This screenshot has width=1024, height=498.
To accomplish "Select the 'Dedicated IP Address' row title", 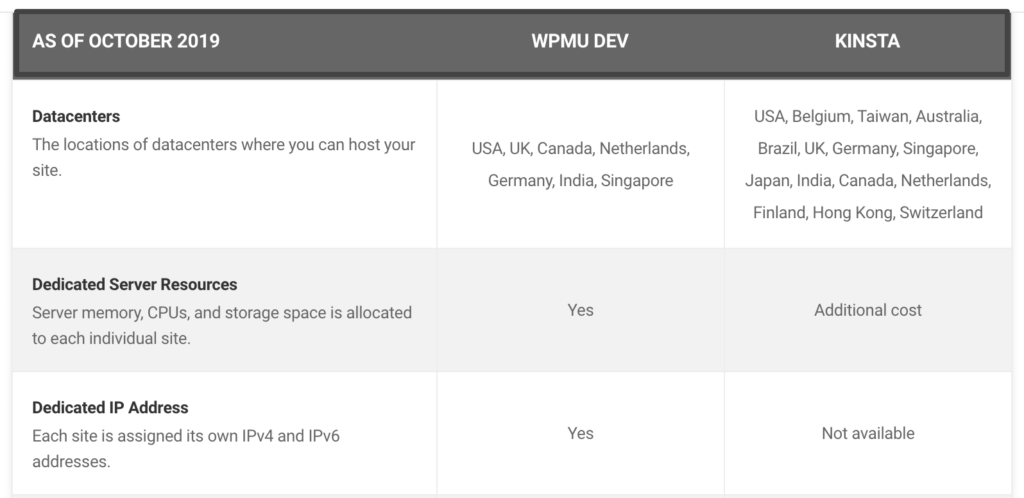I will pyautogui.click(x=110, y=408).
